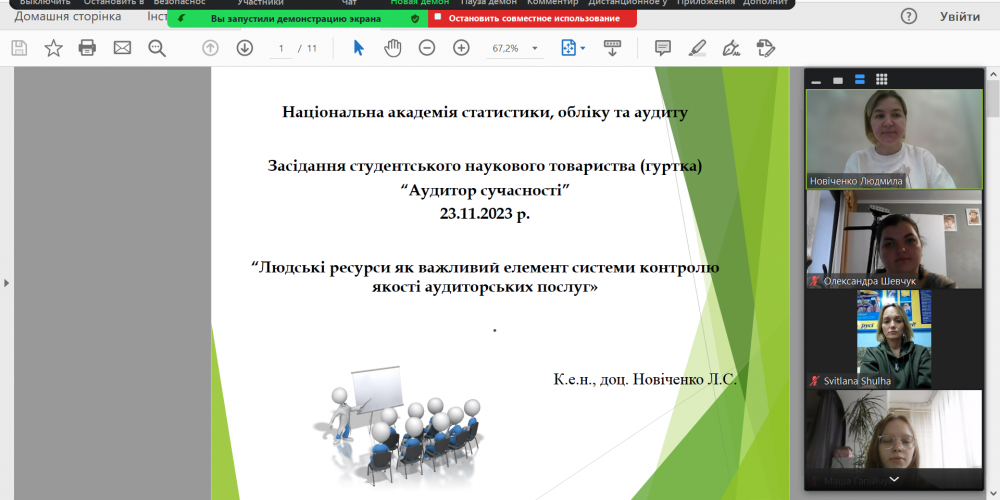The image size is (1000, 500).
Task: Send the document by email envelope icon
Action: click(122, 48)
